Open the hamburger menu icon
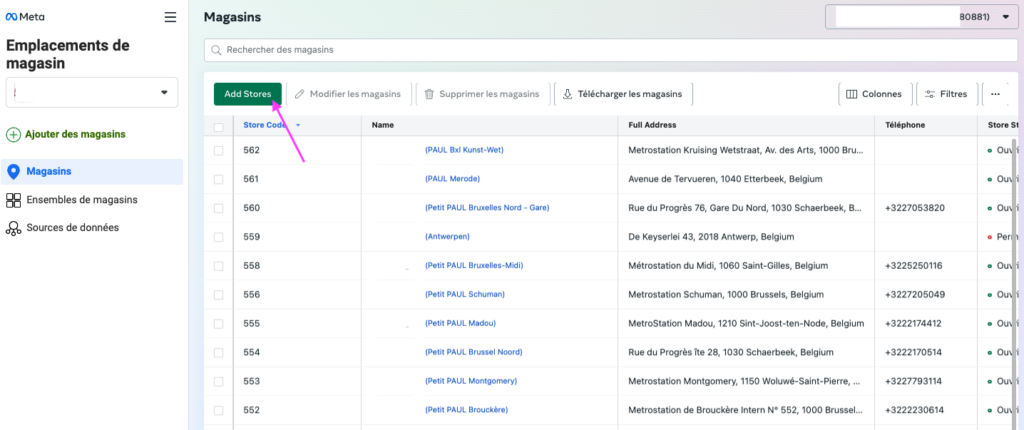 [170, 17]
